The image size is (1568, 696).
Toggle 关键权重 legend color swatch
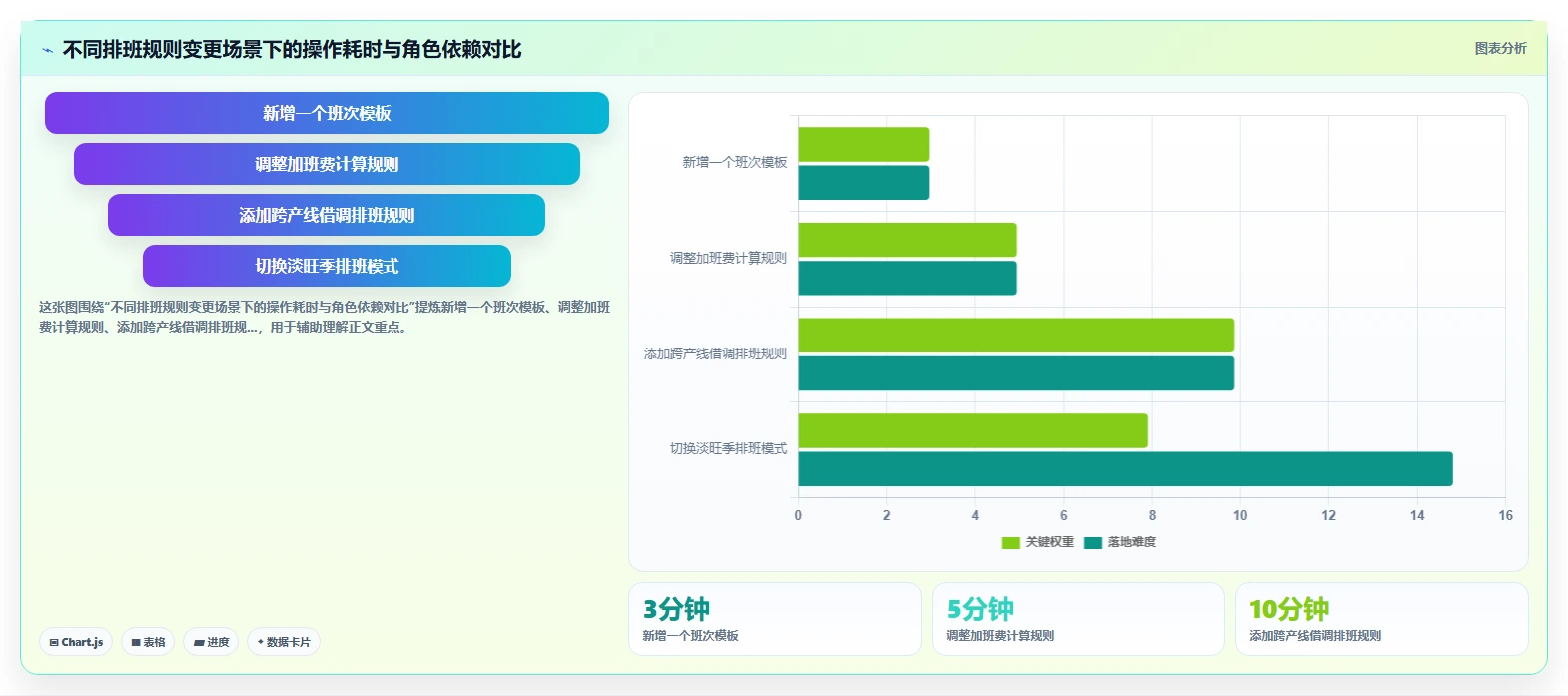[x=1010, y=543]
